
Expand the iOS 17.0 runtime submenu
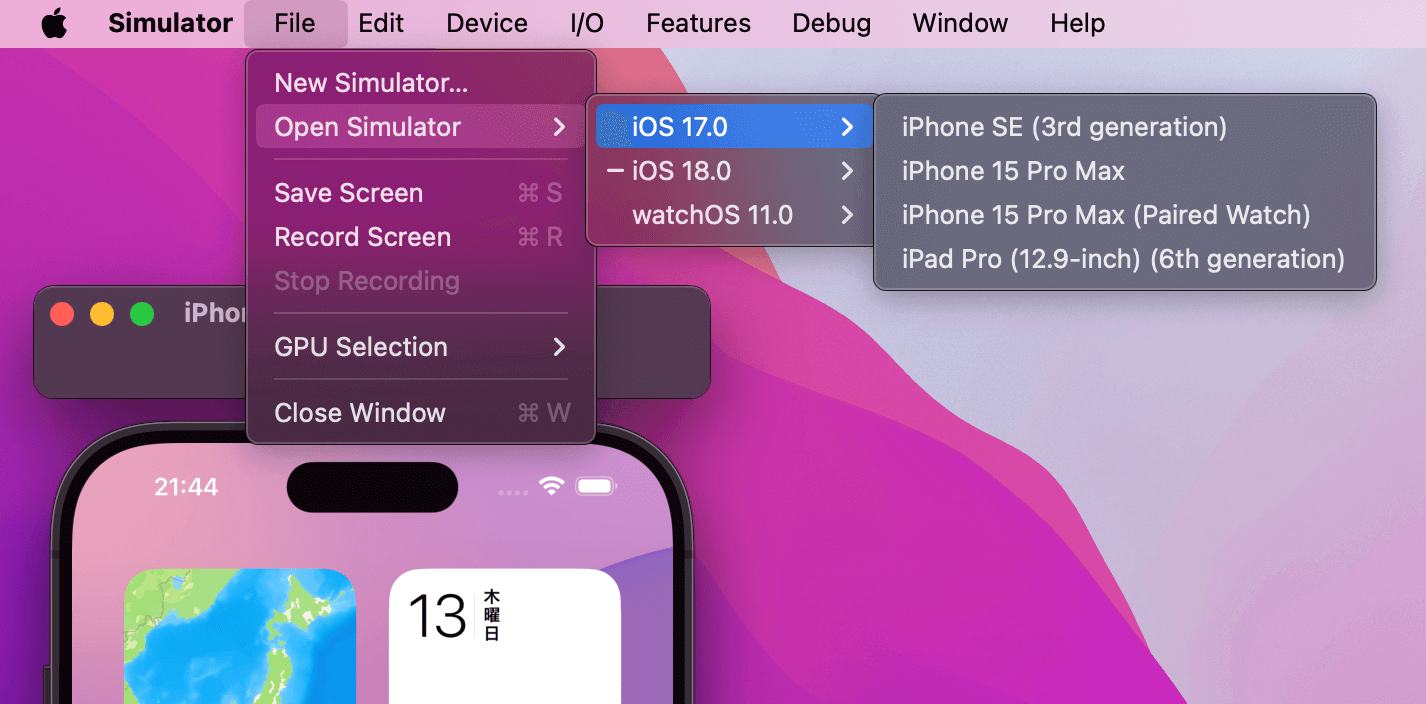[734, 127]
